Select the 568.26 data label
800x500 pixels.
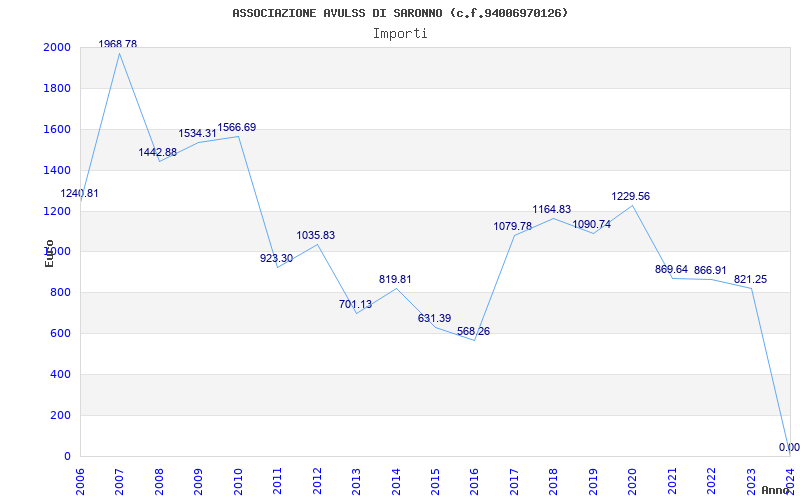pyautogui.click(x=473, y=331)
